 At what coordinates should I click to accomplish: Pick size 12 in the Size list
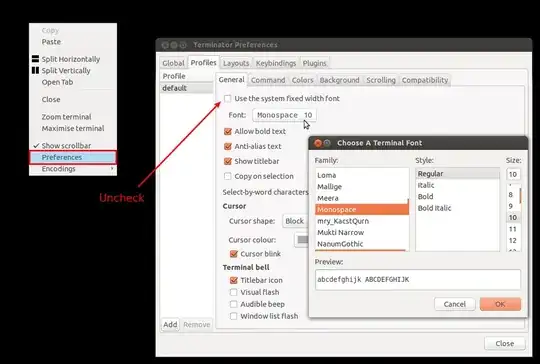tap(513, 240)
